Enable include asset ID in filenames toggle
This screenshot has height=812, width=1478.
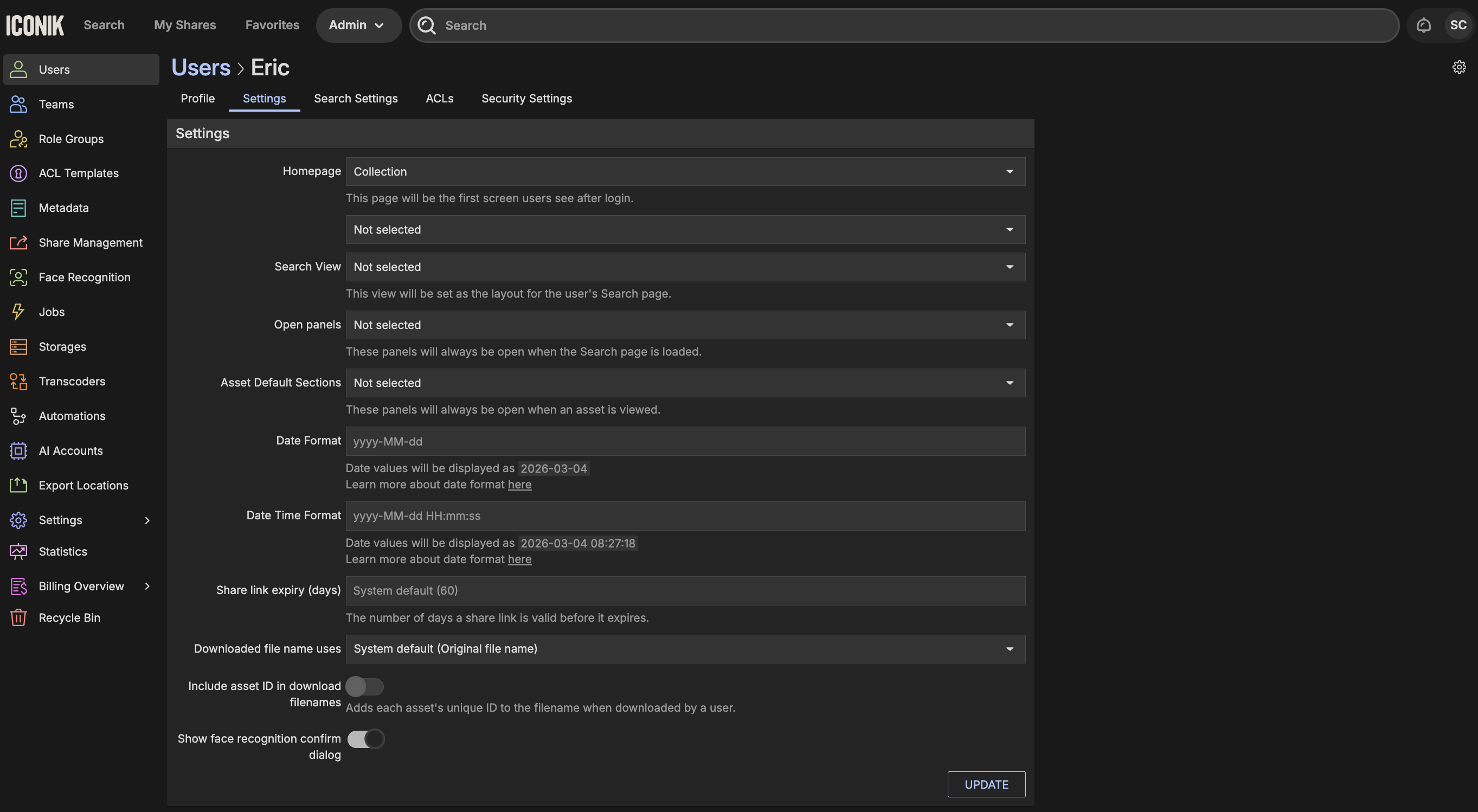point(364,686)
